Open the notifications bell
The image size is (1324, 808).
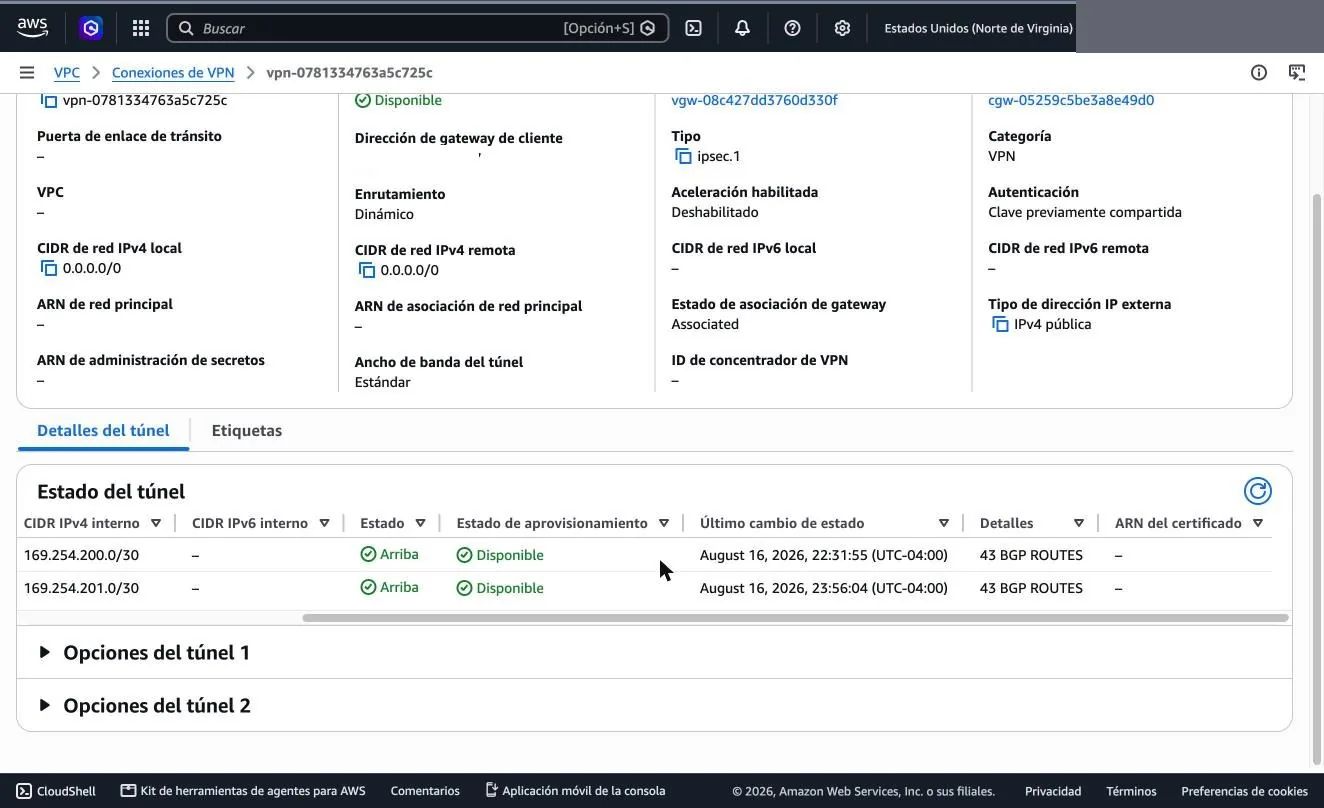pos(742,28)
